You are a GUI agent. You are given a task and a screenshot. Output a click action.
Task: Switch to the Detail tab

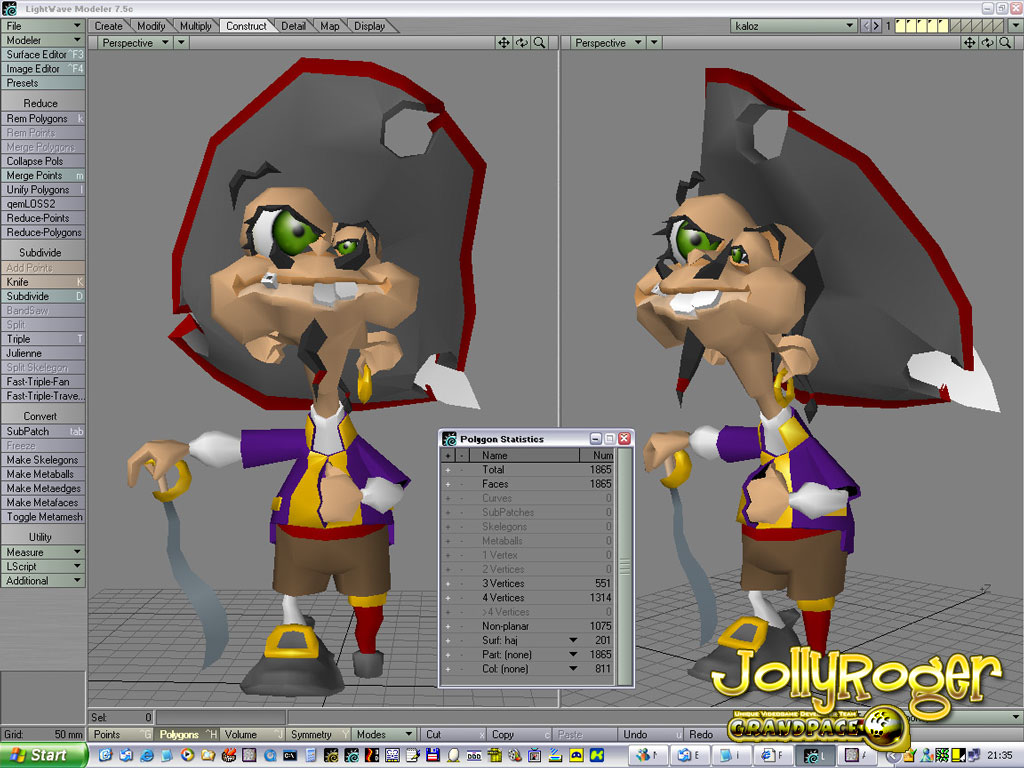tap(293, 26)
